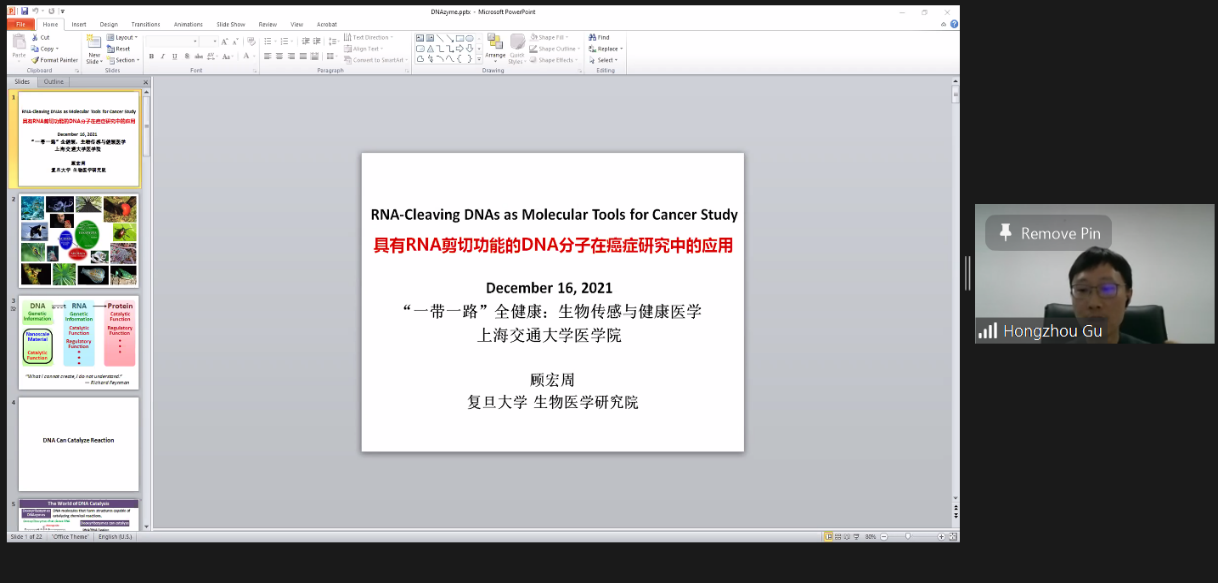The height and width of the screenshot is (583, 1218).
Task: Insert a New Slide via its icon
Action: tap(93, 42)
